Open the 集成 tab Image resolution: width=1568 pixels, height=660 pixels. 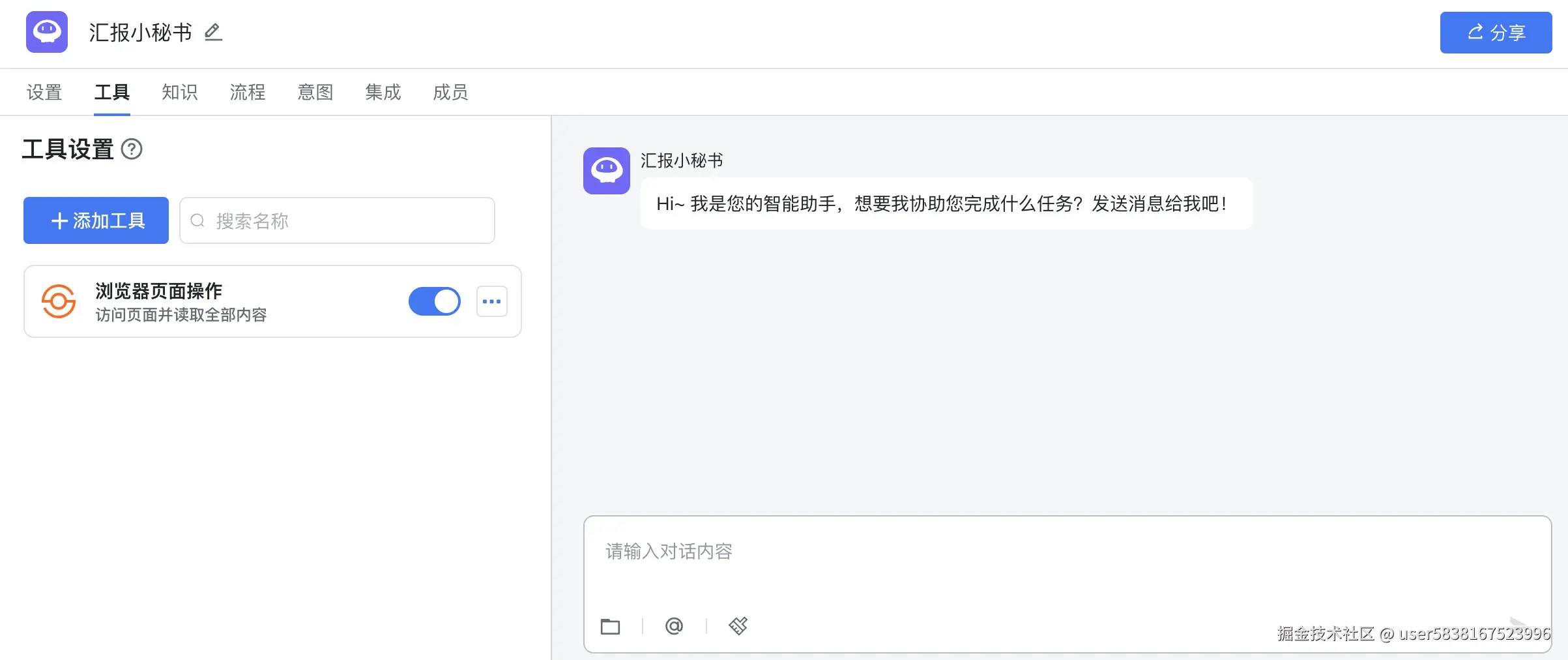click(x=383, y=93)
